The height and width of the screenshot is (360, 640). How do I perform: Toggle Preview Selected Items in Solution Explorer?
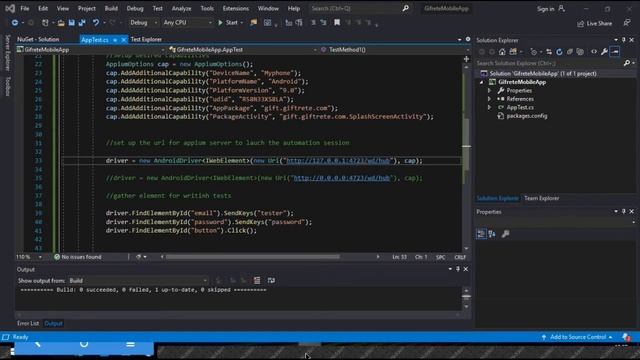tap(615, 52)
